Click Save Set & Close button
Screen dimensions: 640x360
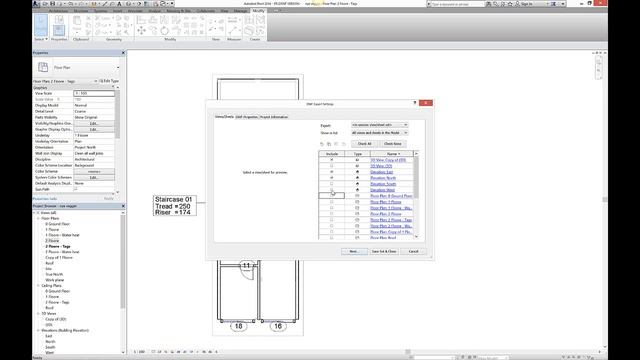(x=384, y=251)
